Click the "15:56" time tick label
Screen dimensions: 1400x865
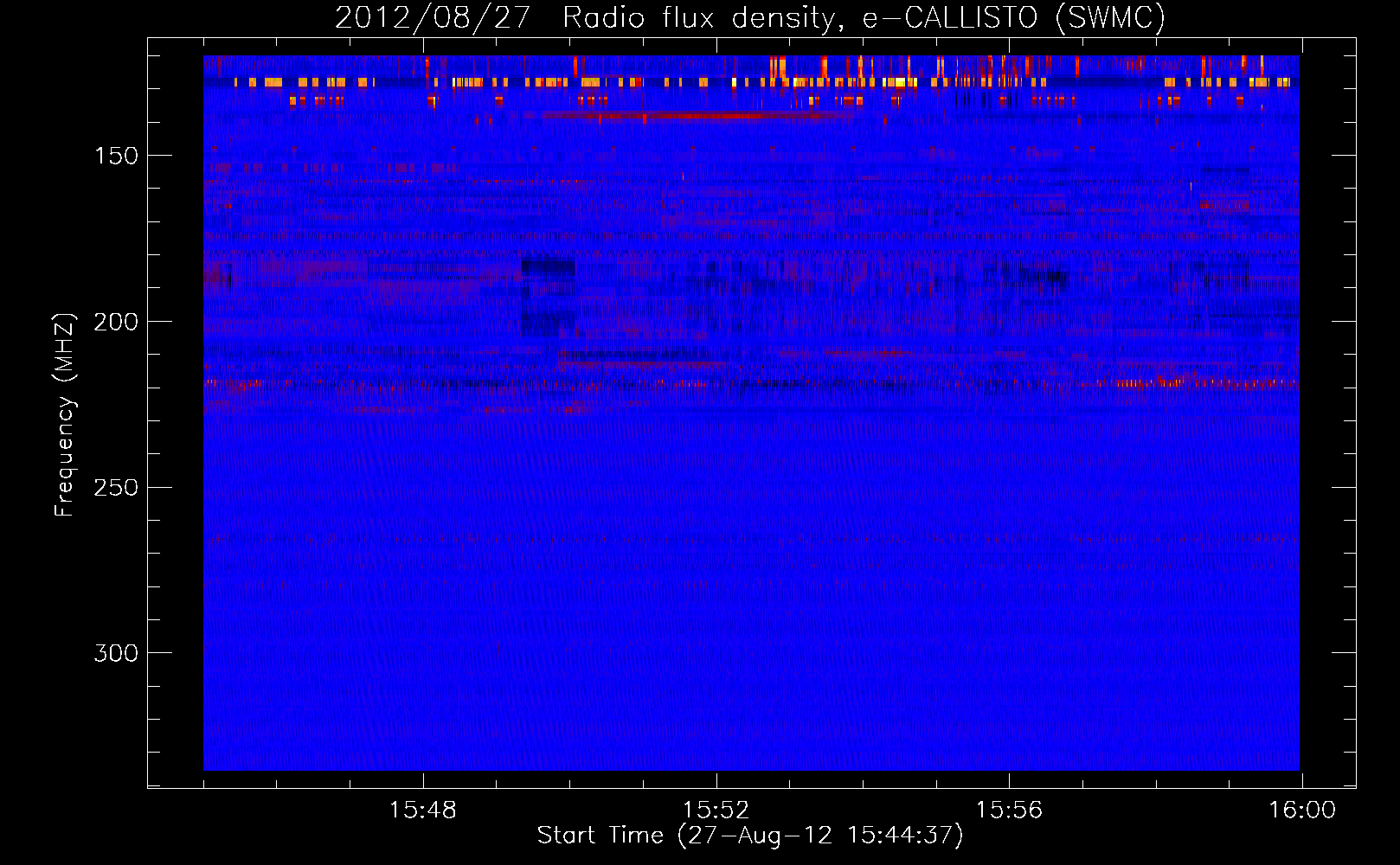(x=1009, y=811)
